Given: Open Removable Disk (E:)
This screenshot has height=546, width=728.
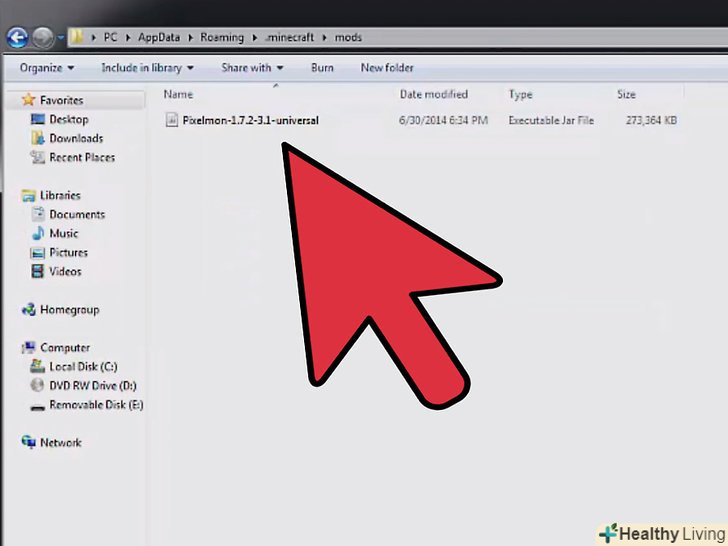Looking at the screenshot, I should point(97,405).
